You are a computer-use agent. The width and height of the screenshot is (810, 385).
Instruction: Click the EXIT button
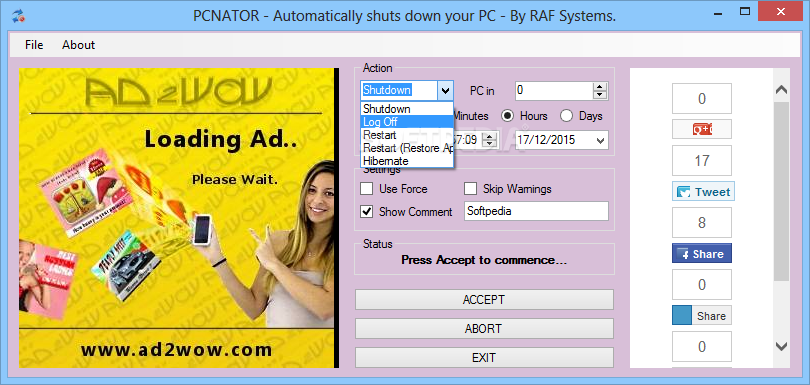(x=484, y=358)
